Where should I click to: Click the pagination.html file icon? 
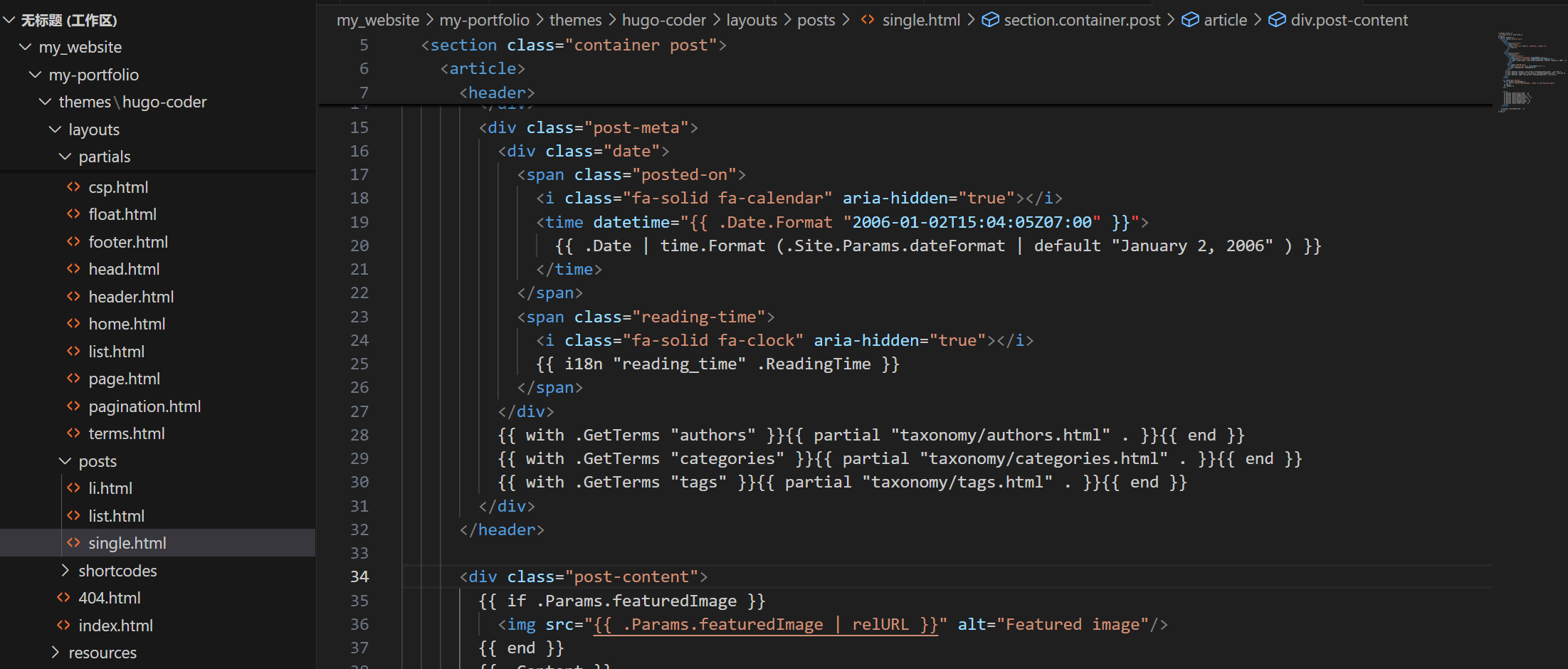[x=73, y=406]
